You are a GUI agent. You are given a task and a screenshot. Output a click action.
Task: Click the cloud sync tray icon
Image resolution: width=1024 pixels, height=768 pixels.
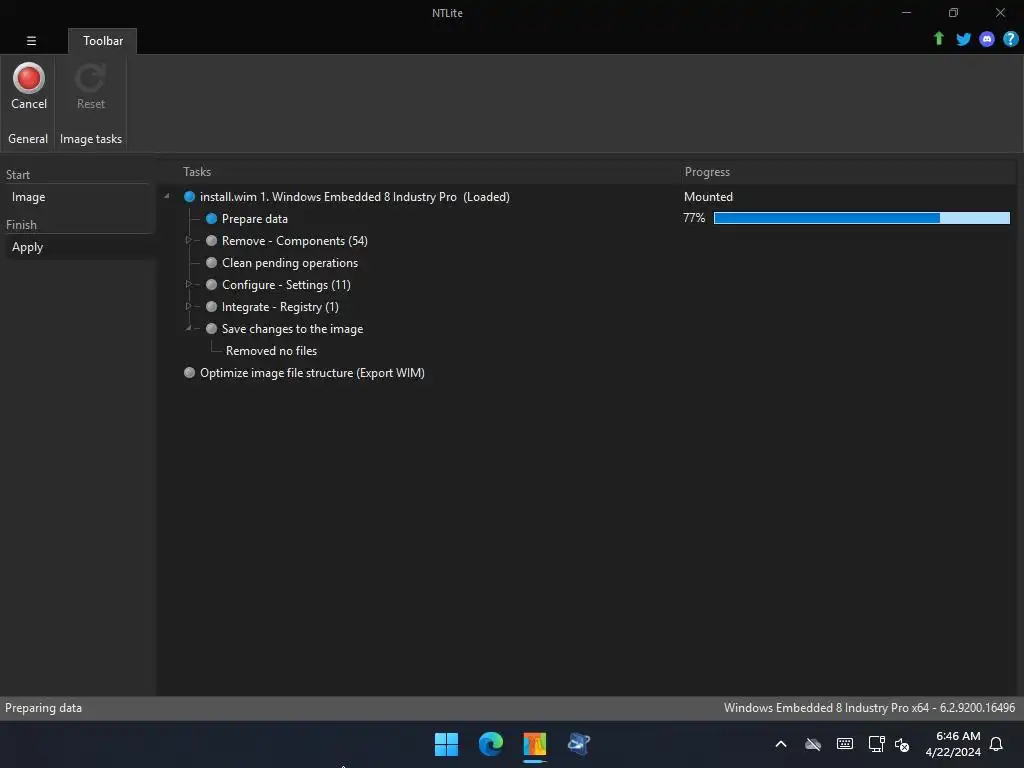click(812, 744)
